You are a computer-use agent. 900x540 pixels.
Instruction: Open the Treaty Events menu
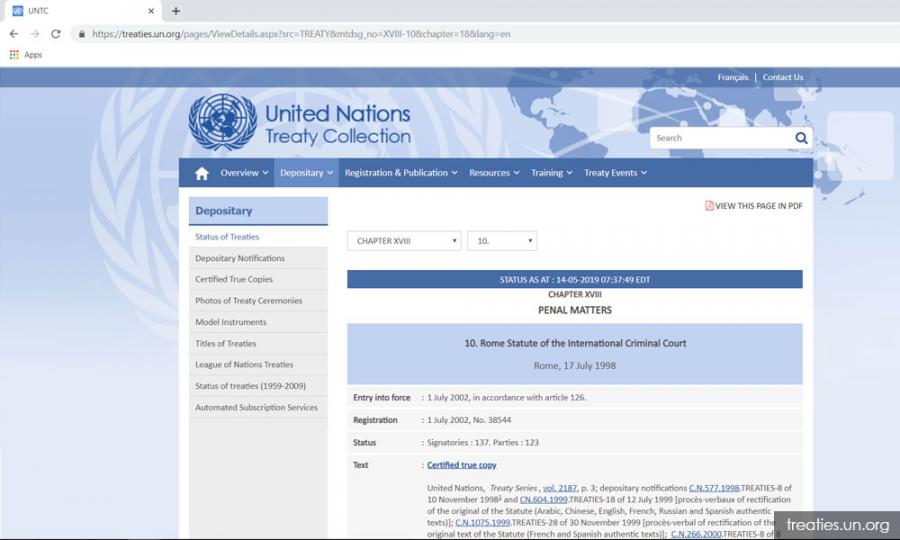tap(615, 173)
